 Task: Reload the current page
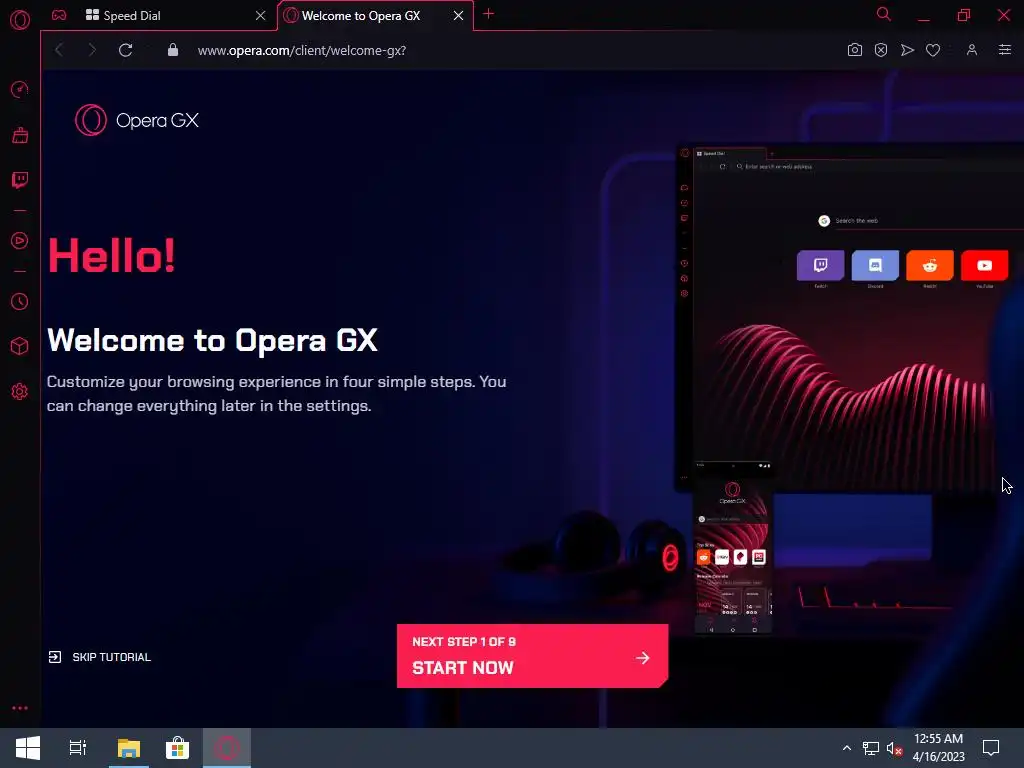pyautogui.click(x=125, y=50)
